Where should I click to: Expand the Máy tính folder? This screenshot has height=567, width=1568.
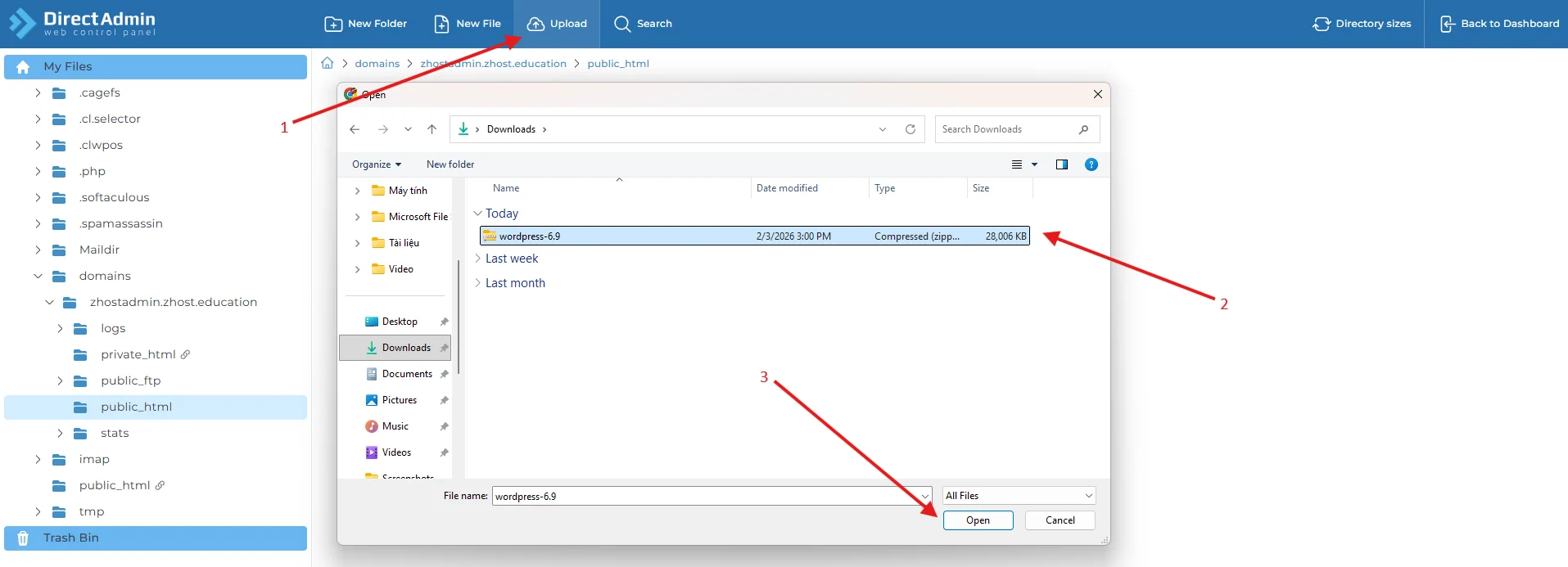click(357, 191)
